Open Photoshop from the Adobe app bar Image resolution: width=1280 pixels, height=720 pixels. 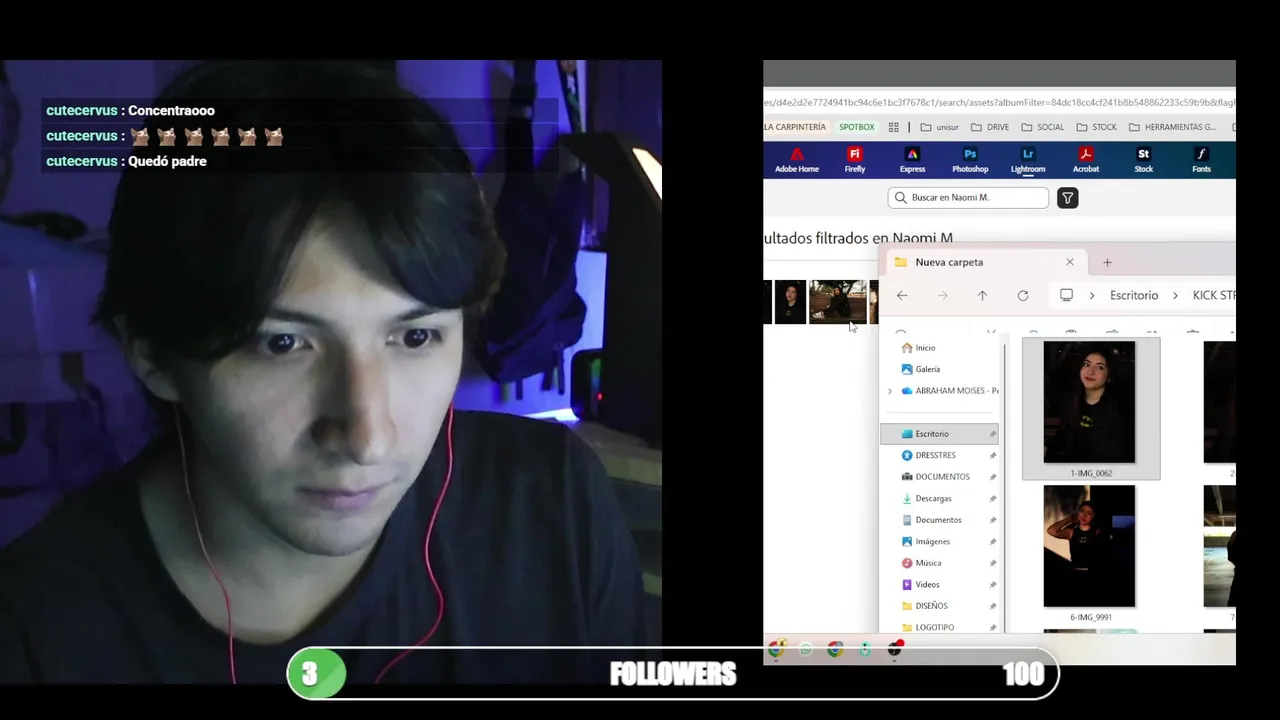click(970, 160)
